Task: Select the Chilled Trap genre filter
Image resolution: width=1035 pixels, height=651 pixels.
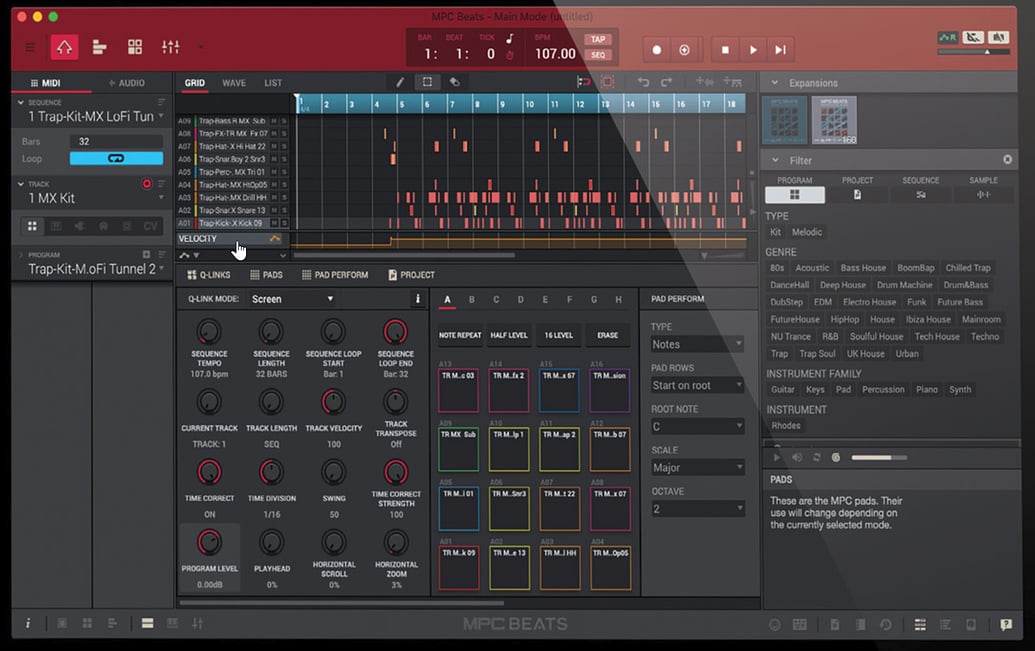Action: coord(968,267)
